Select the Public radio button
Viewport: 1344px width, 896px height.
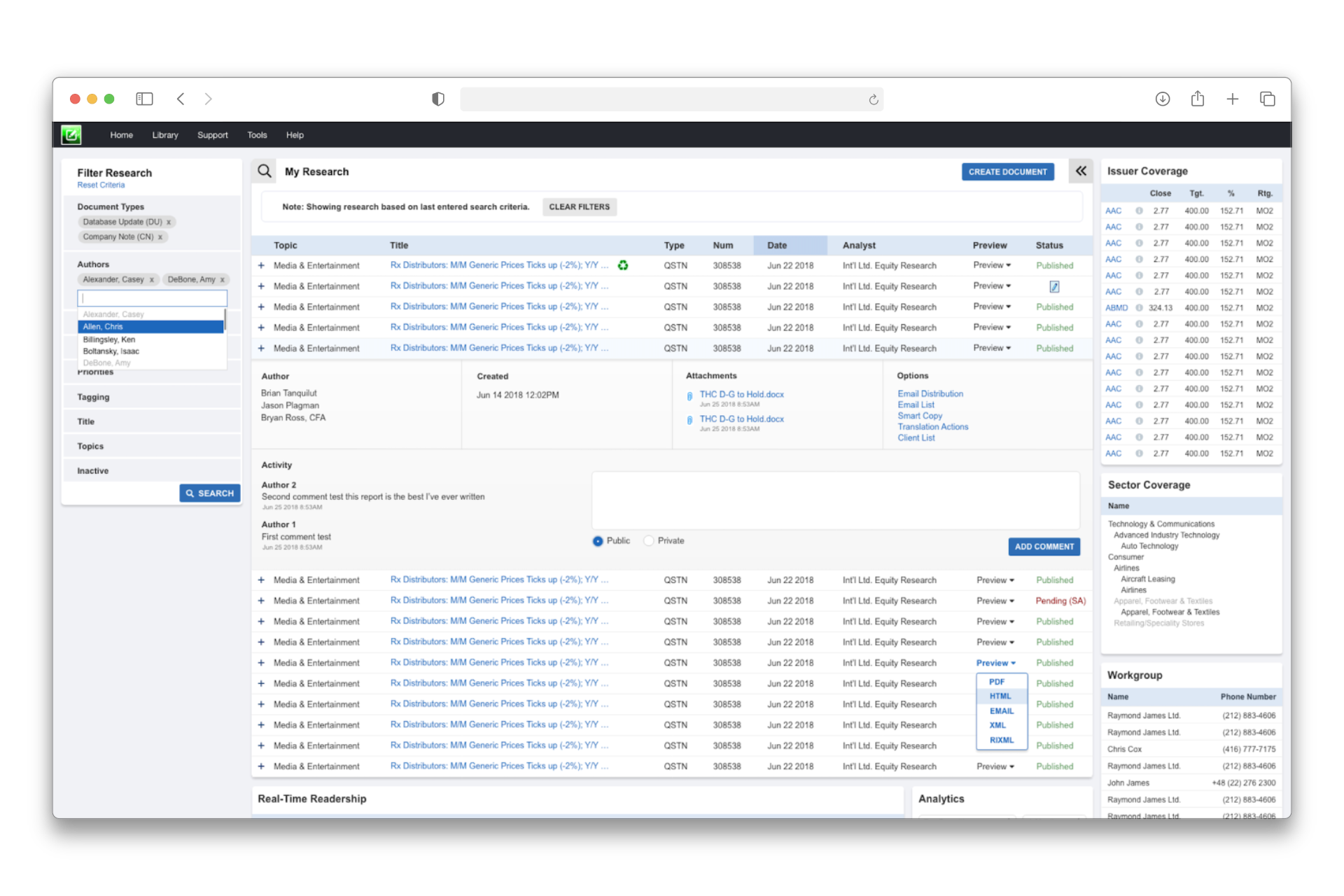click(x=598, y=541)
